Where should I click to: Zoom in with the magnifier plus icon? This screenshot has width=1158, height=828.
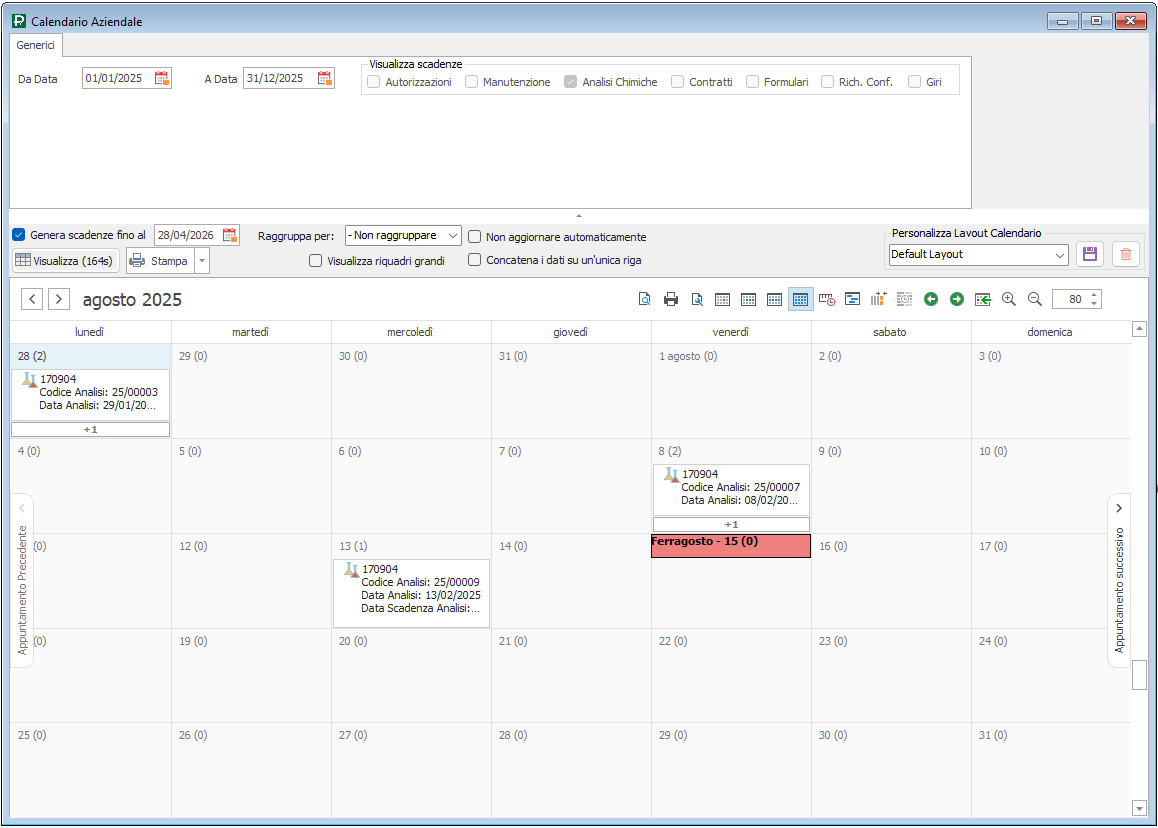pos(1009,299)
